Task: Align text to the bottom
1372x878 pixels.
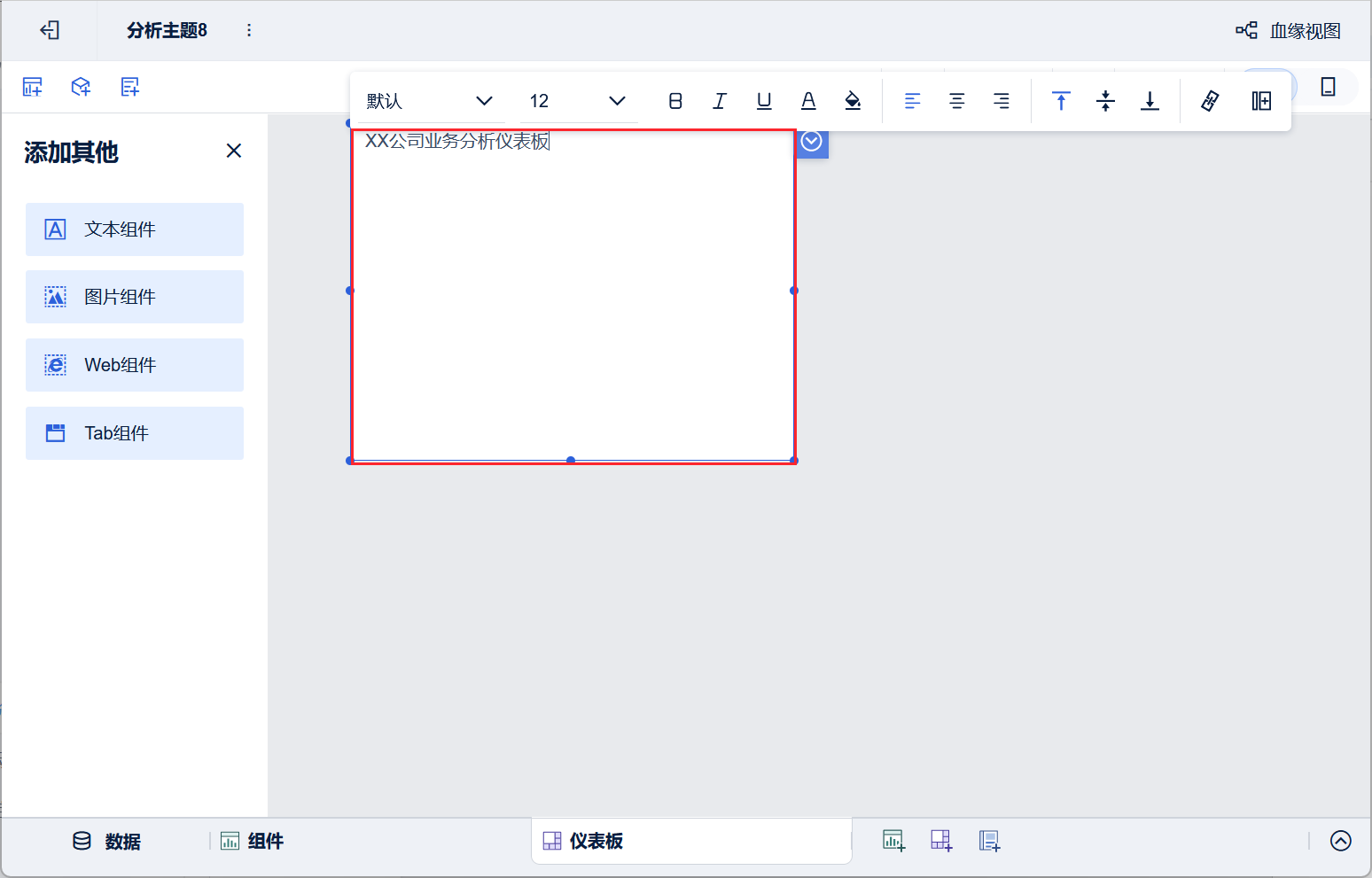Action: coord(1150,101)
